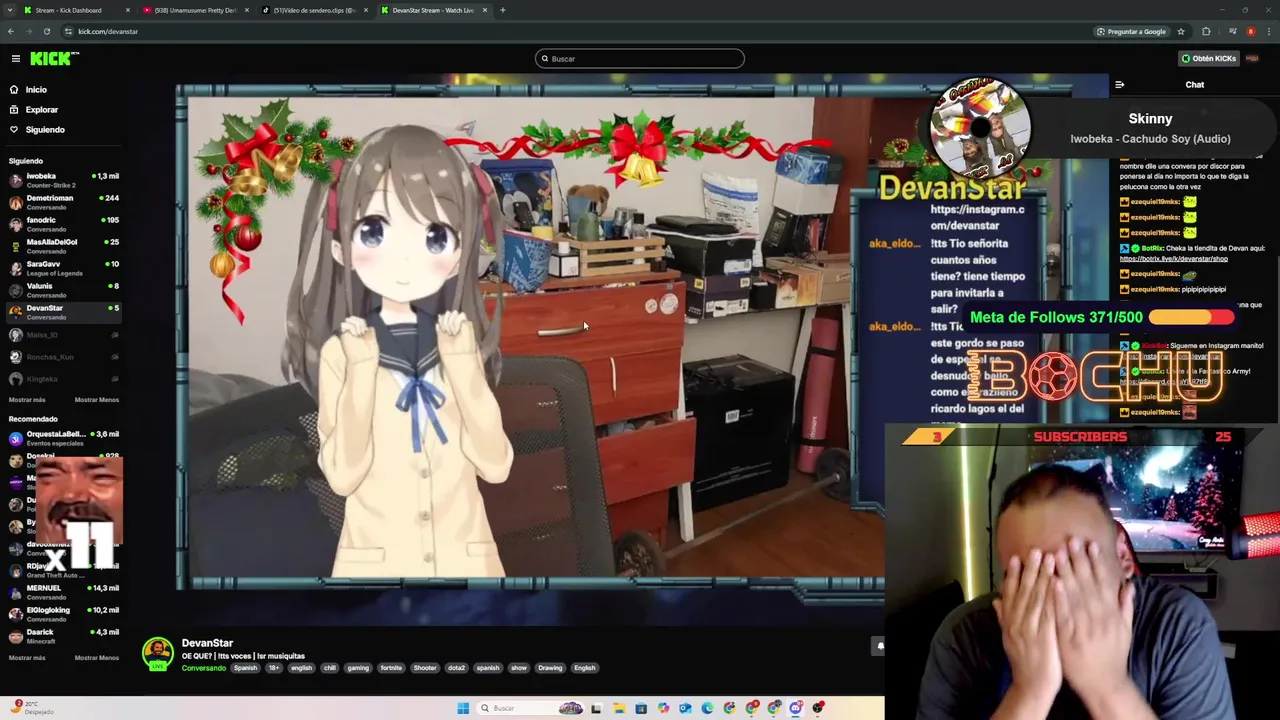This screenshot has width=1280, height=720.
Task: Click browser back arrow
Action: [x=11, y=31]
